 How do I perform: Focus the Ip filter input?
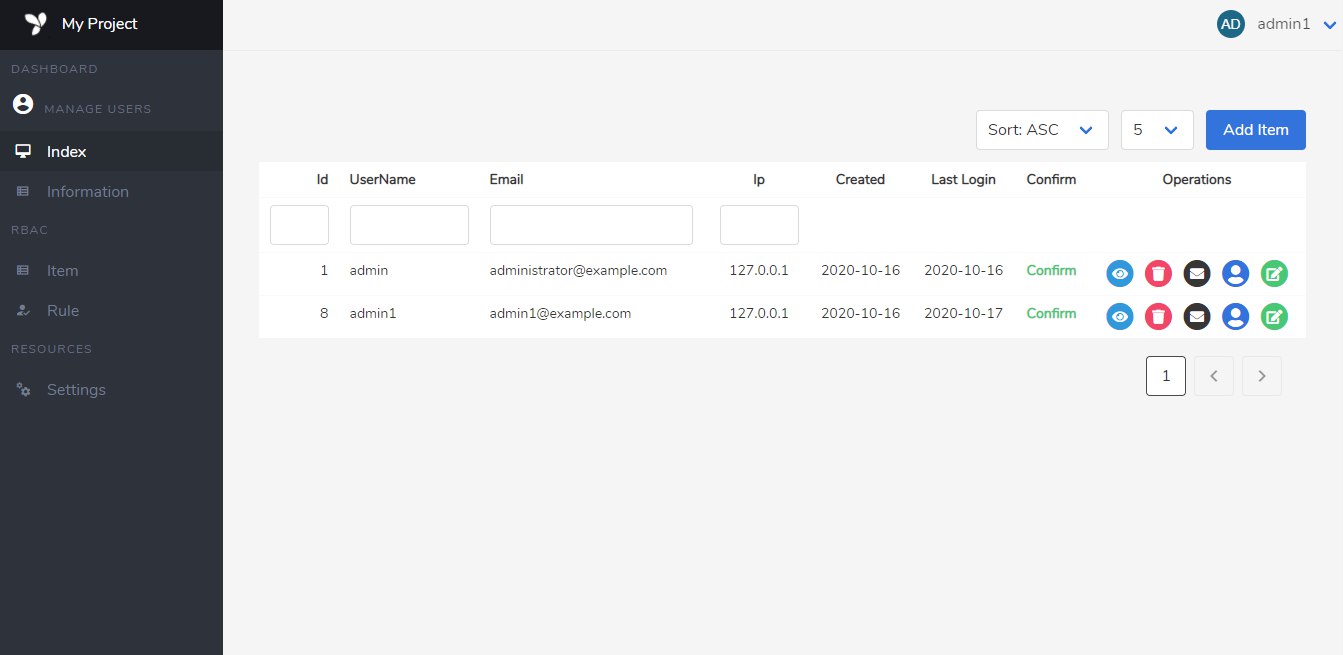[759, 225]
